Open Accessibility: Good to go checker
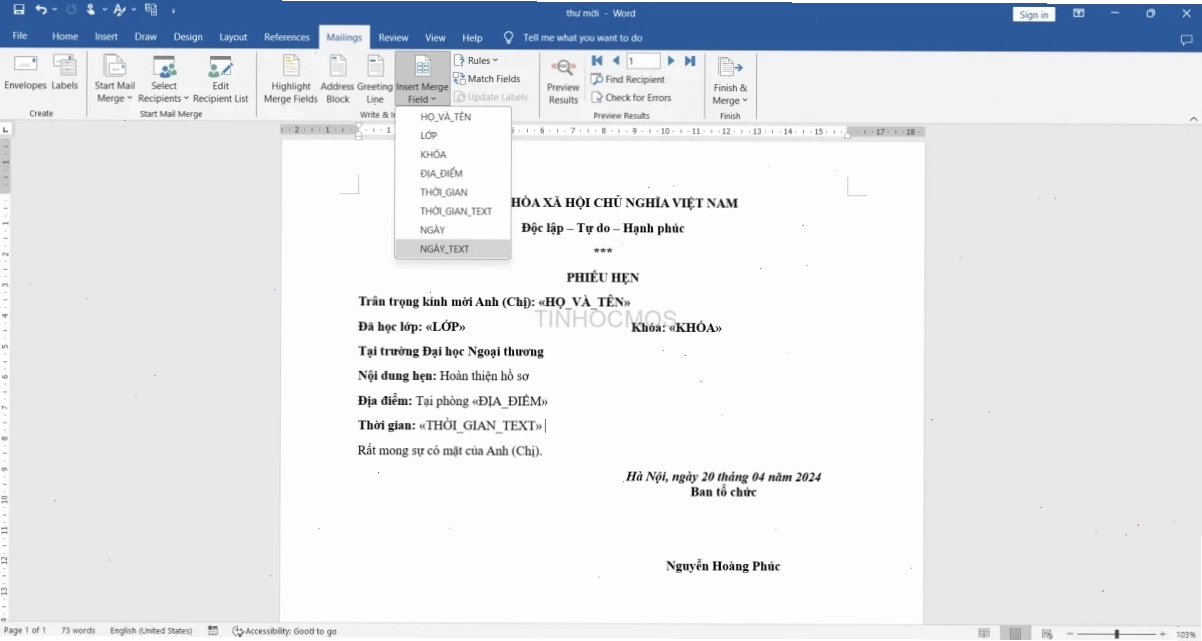The width and height of the screenshot is (1202, 641). (285, 631)
